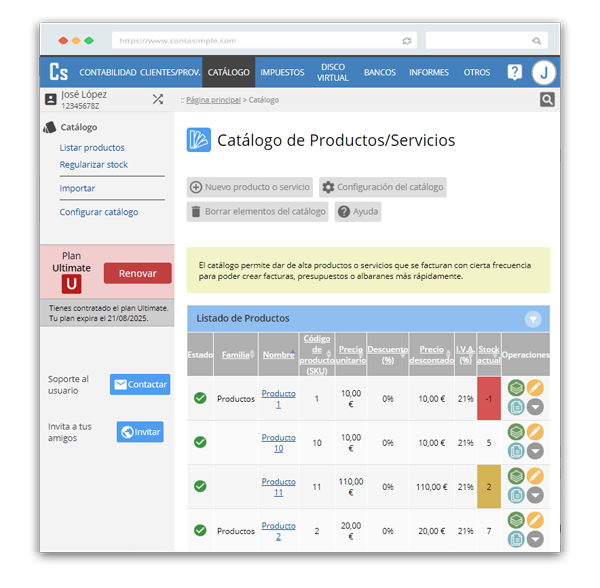
Task: Click Nuevo producto o servicio button
Action: coord(250,187)
